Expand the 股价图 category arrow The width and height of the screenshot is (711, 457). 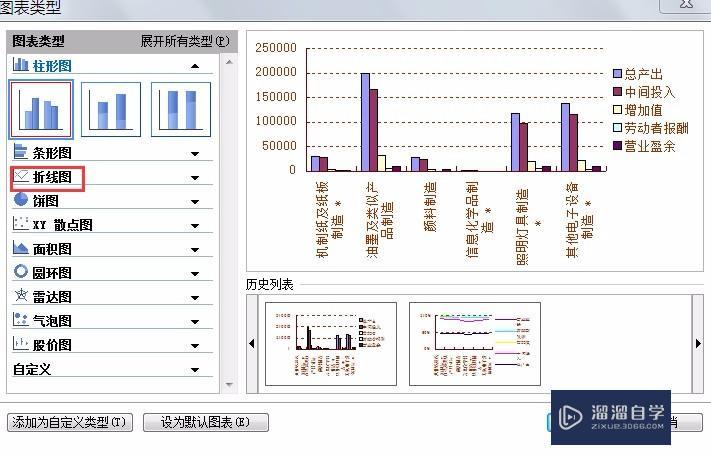click(195, 346)
